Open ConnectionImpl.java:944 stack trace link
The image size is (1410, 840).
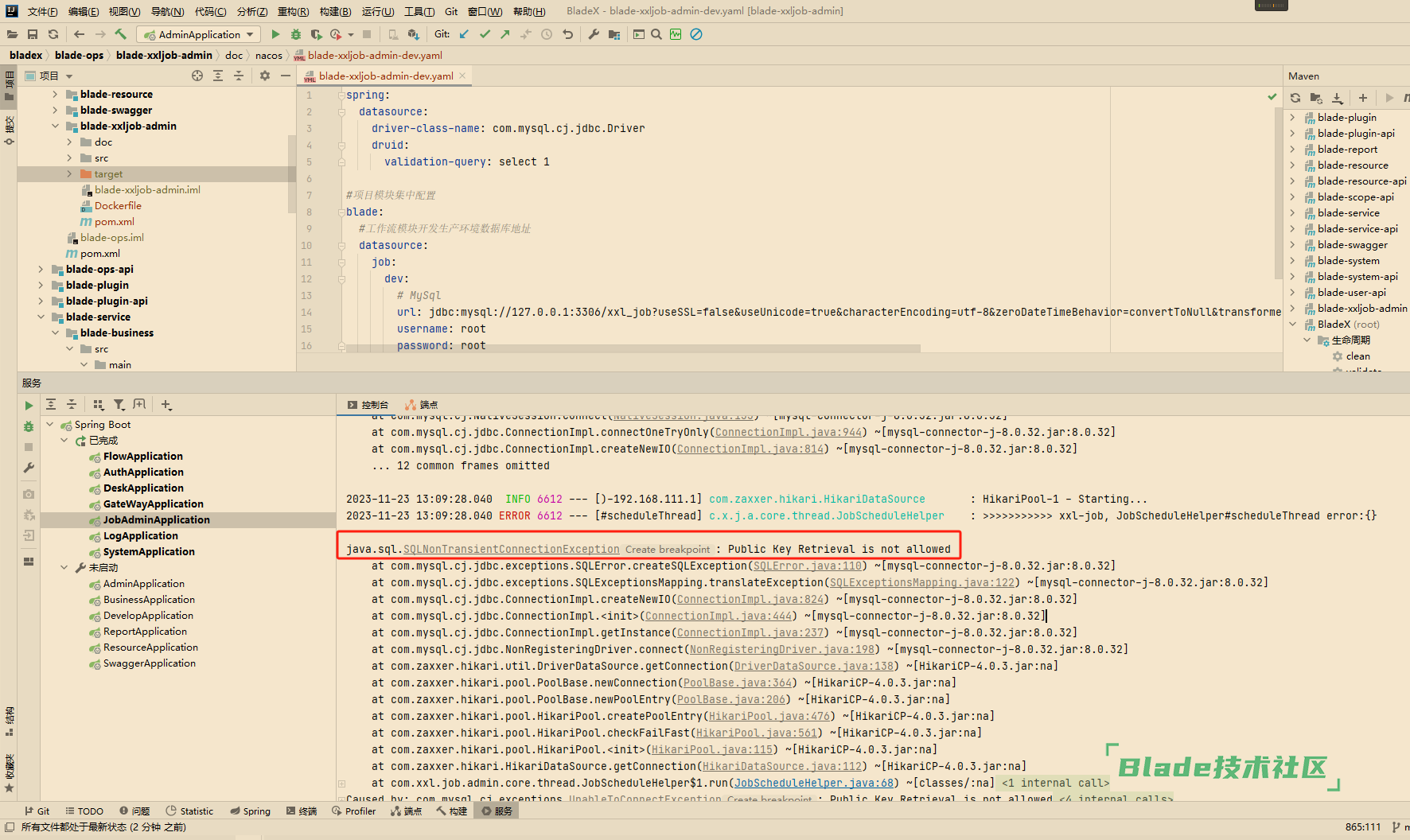[x=788, y=432]
